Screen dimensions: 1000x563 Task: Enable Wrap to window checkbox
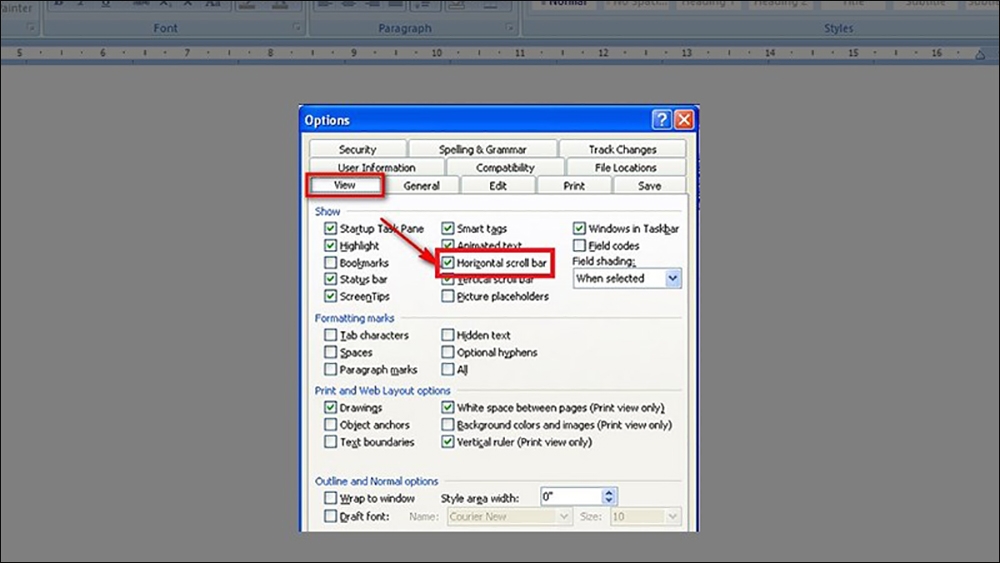[x=330, y=499]
